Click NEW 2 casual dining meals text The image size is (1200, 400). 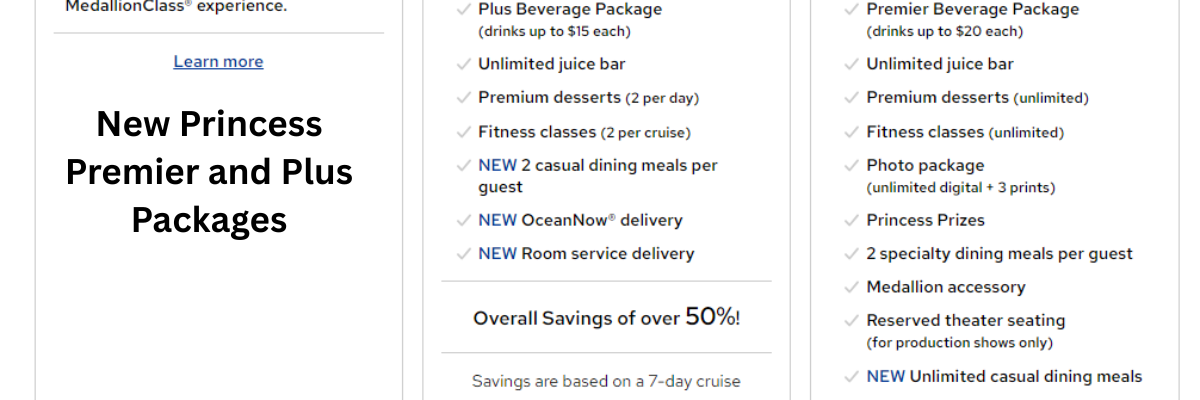tap(598, 176)
